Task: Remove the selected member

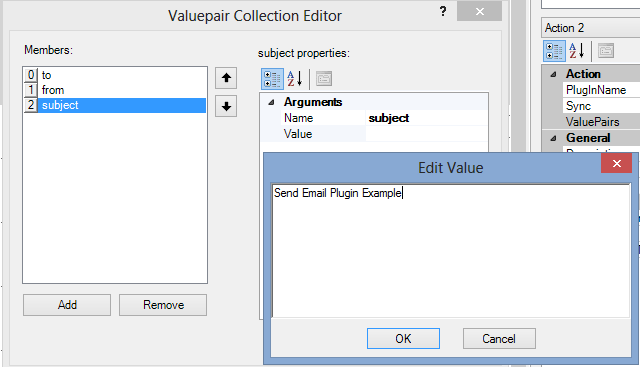Action: [163, 305]
